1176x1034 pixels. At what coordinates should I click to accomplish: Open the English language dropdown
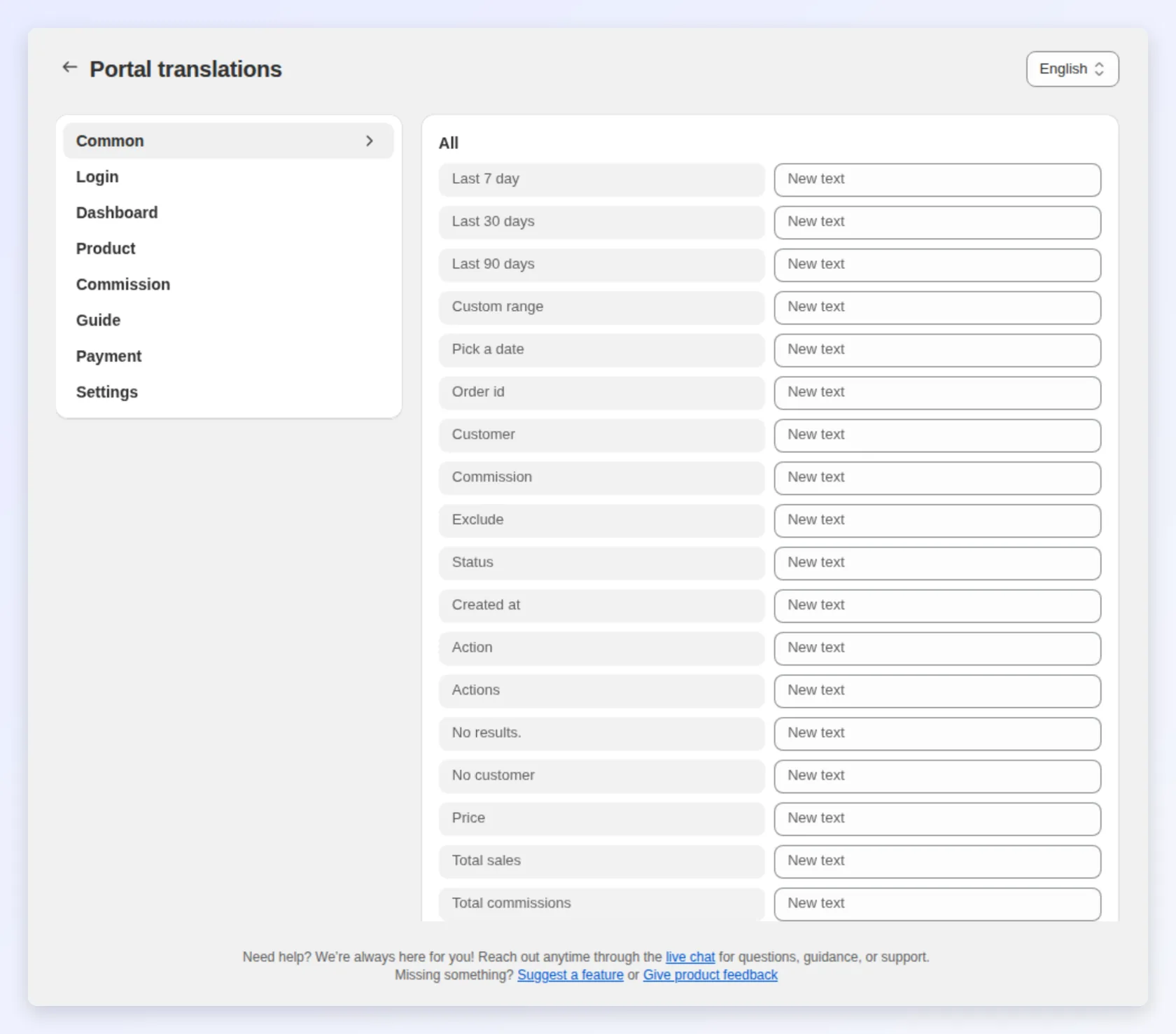coord(1072,69)
